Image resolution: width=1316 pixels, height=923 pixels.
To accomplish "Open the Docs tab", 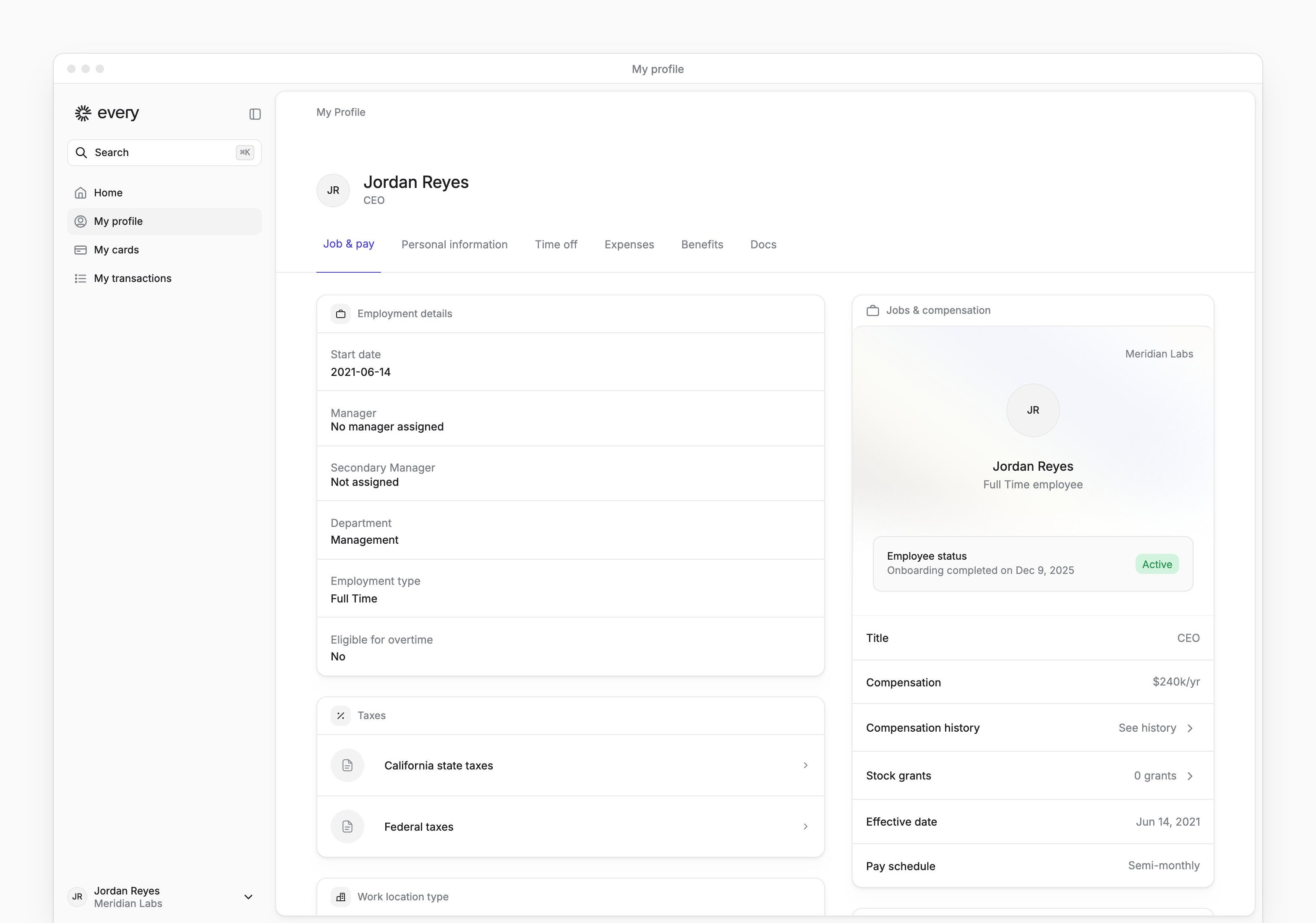I will click(x=763, y=245).
